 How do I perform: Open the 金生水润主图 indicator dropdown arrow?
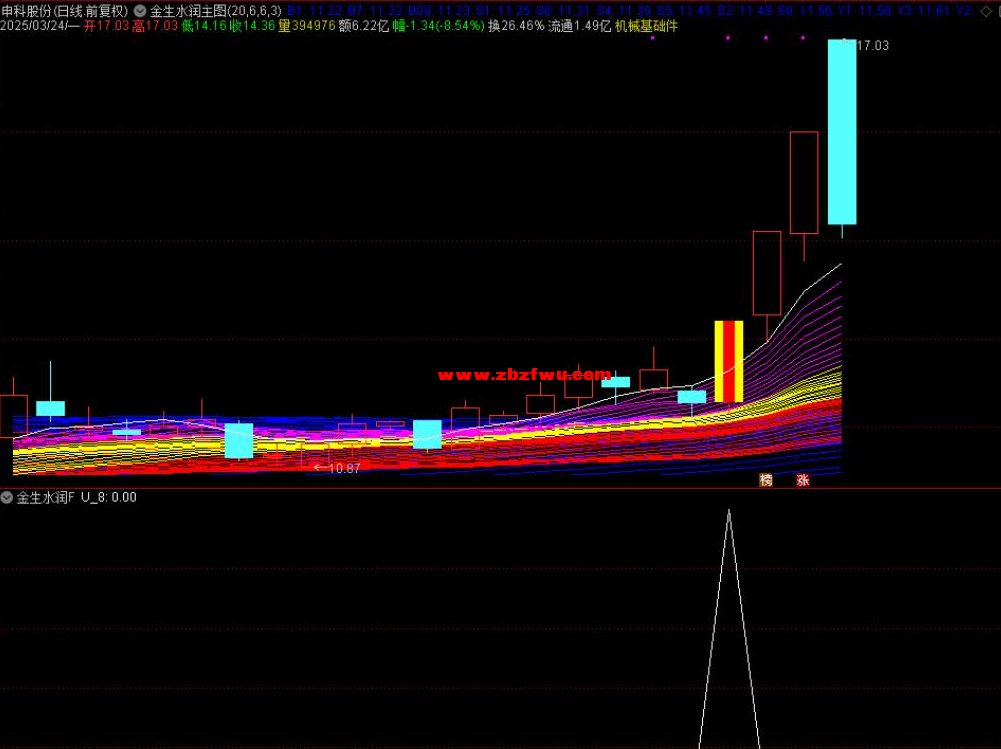[140, 11]
